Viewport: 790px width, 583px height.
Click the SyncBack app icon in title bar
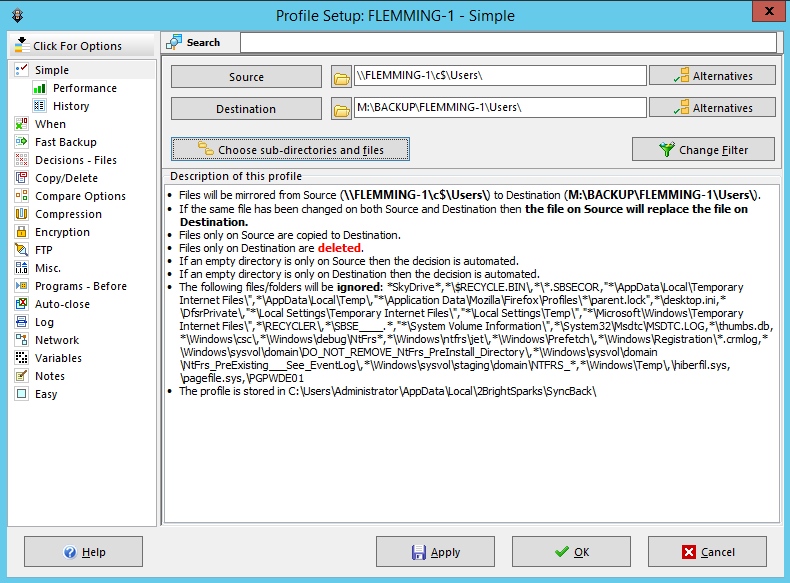pyautogui.click(x=18, y=16)
